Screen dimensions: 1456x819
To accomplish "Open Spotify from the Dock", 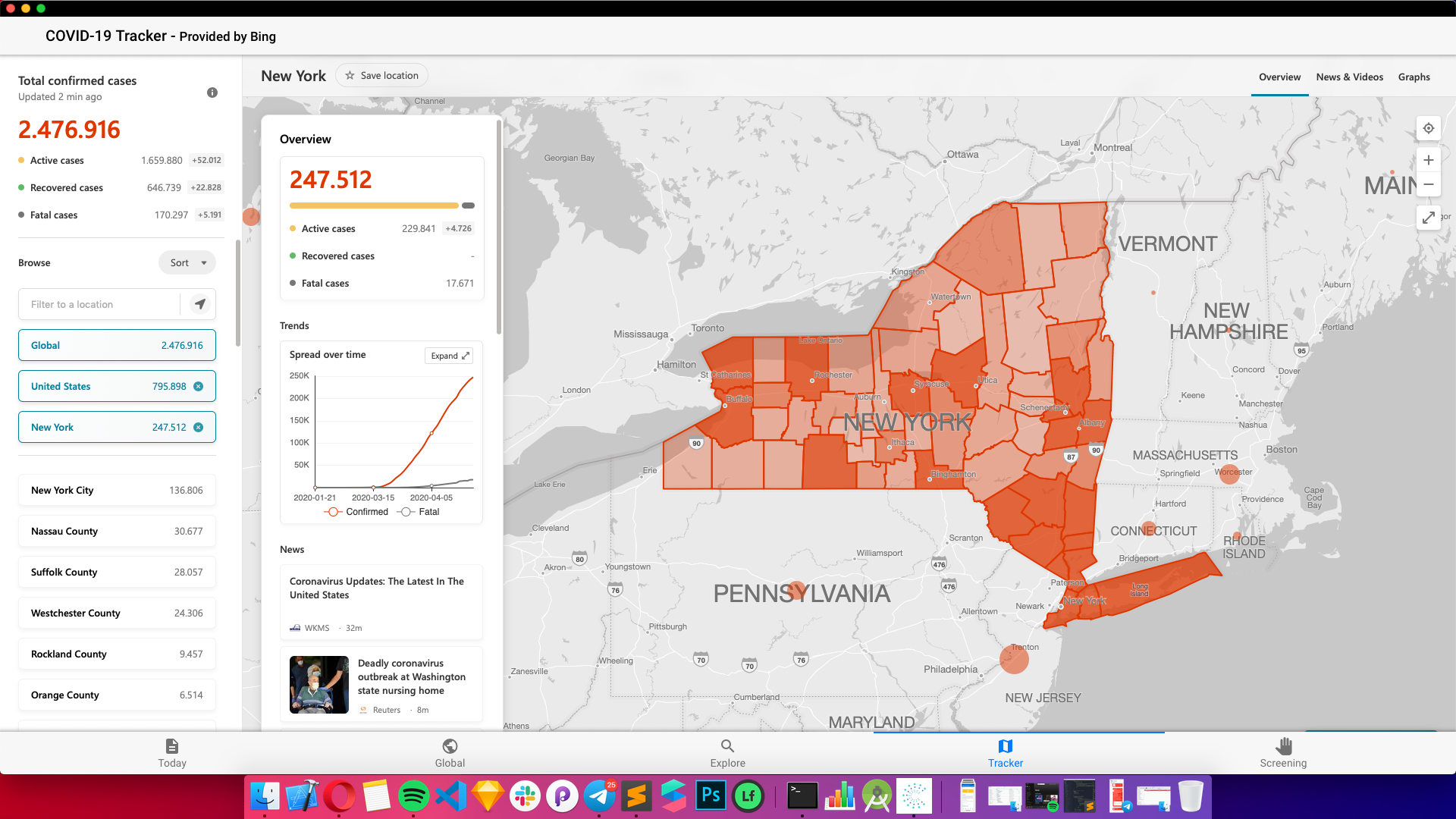I will [x=413, y=796].
